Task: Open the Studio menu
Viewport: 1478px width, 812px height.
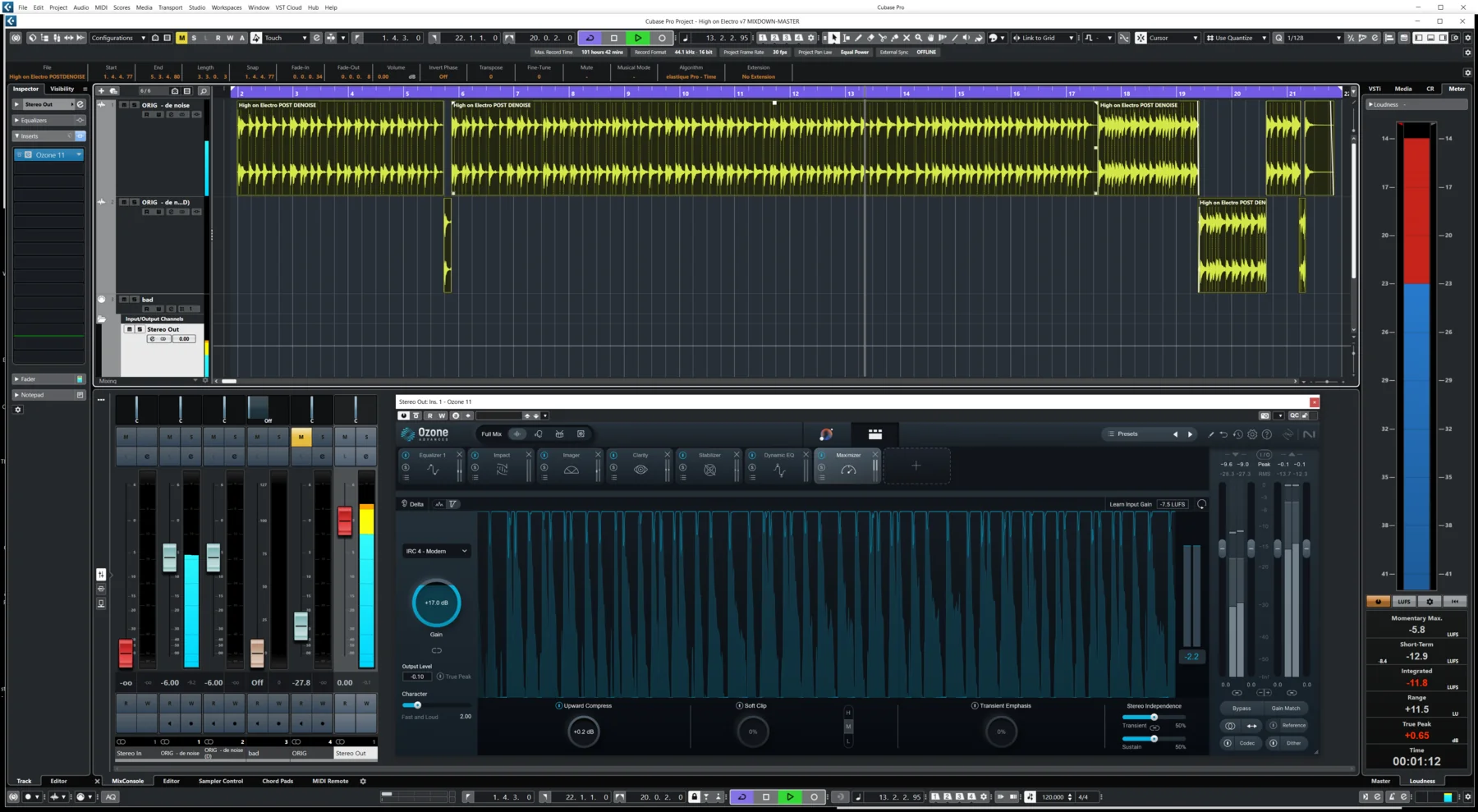Action: [196, 7]
